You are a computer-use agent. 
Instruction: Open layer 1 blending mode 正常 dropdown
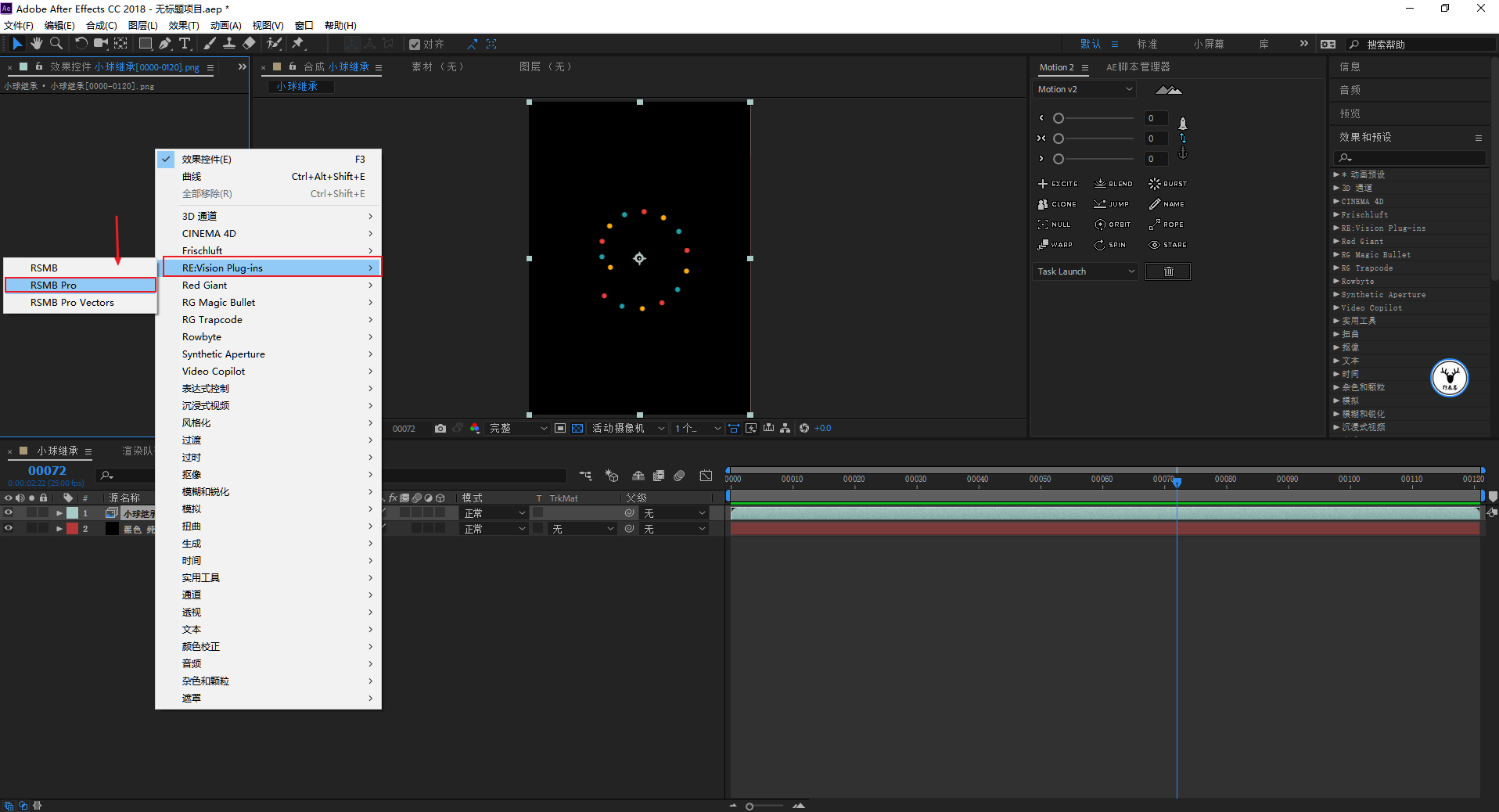click(494, 513)
